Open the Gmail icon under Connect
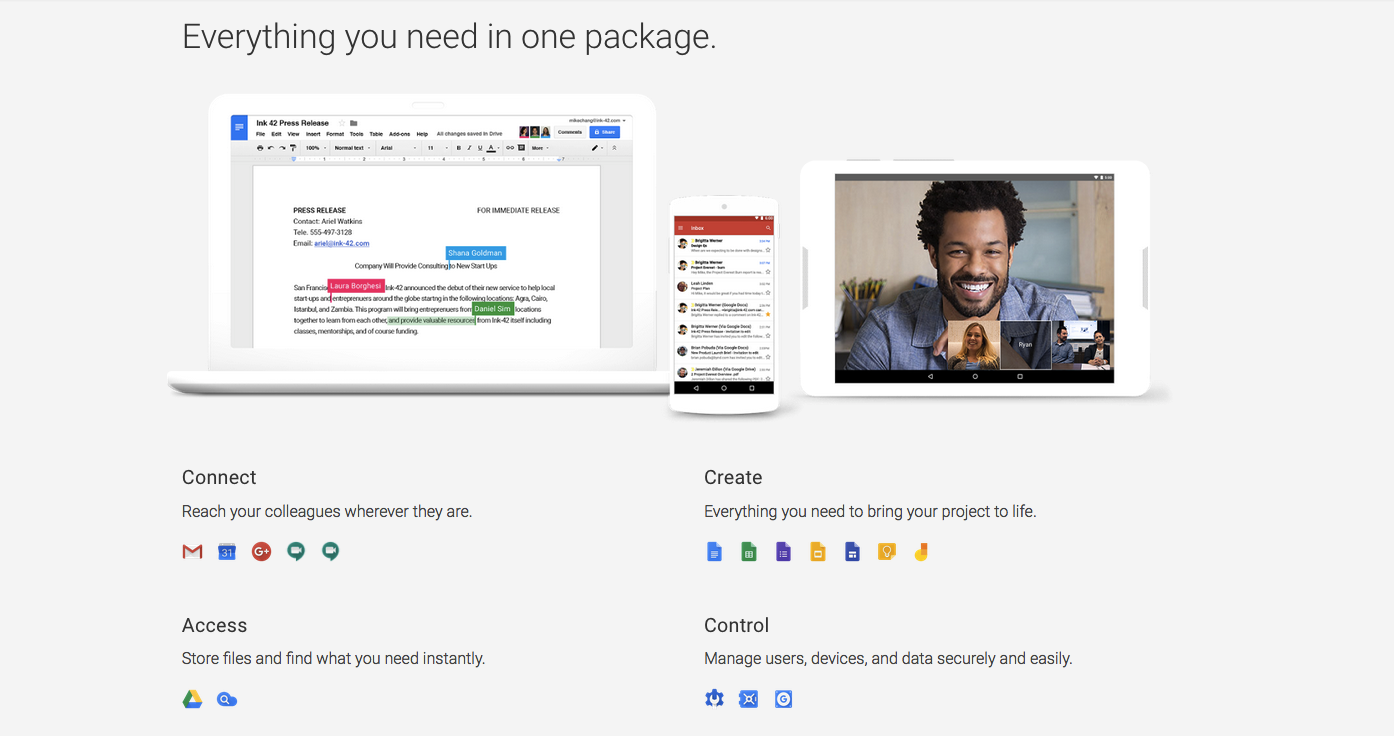The width and height of the screenshot is (1394, 736). (192, 551)
